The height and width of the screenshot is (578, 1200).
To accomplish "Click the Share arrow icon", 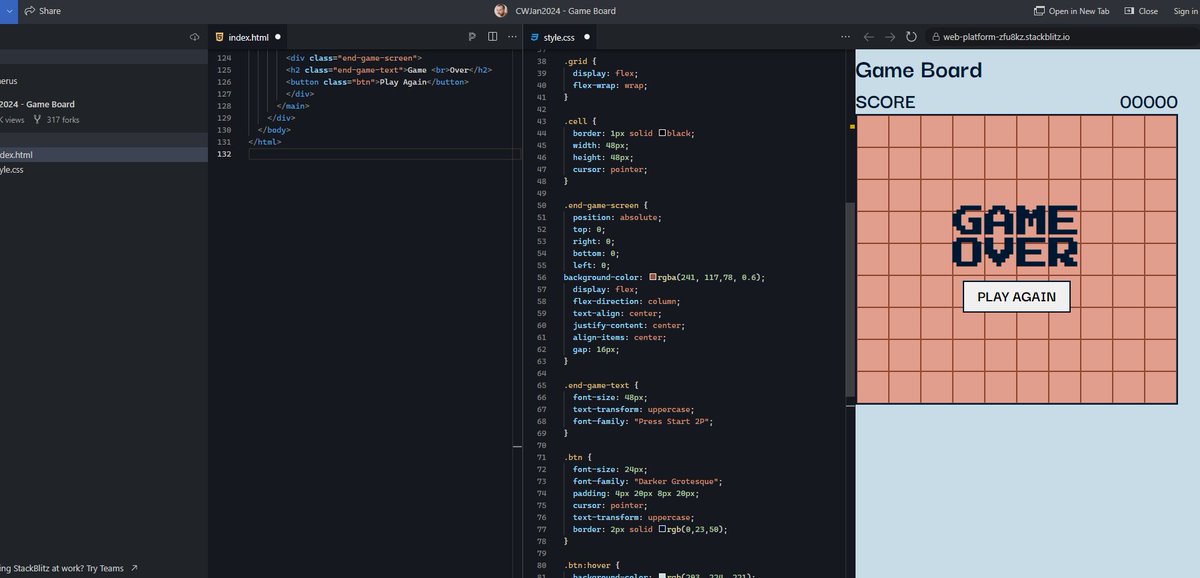I will pyautogui.click(x=30, y=11).
